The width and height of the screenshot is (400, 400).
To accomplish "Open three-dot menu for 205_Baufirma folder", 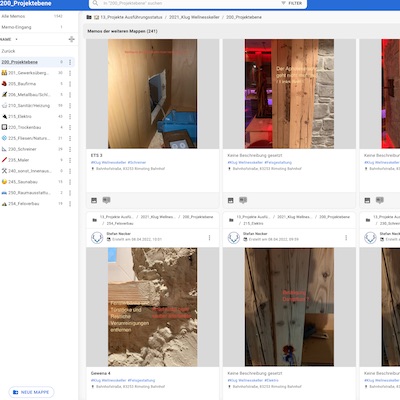I will 70,84.
